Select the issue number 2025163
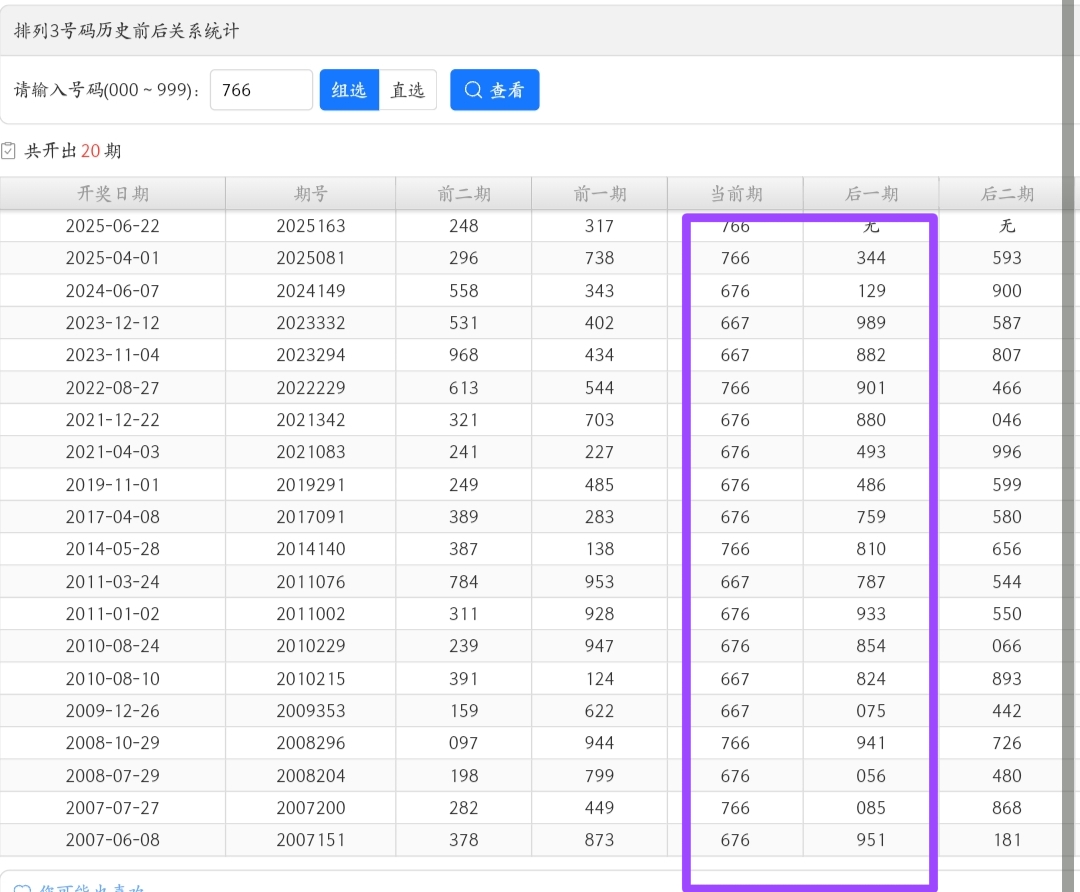 click(311, 226)
